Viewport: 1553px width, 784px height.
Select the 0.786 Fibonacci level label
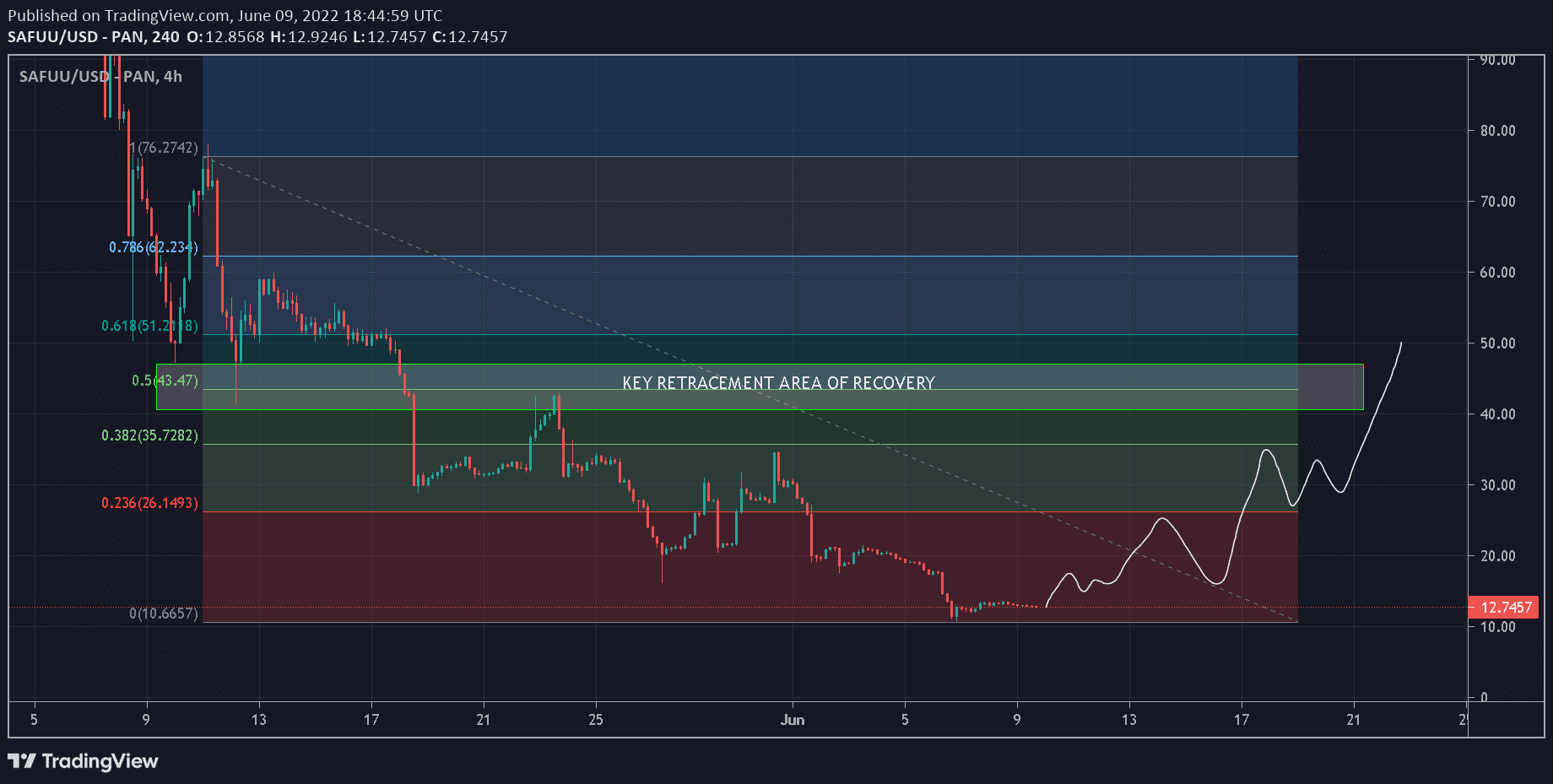153,247
